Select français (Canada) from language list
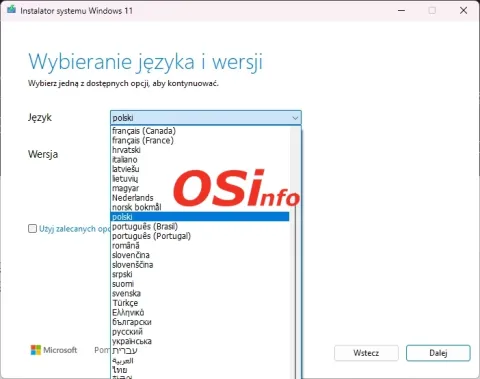This screenshot has width=480, height=379. click(x=200, y=131)
